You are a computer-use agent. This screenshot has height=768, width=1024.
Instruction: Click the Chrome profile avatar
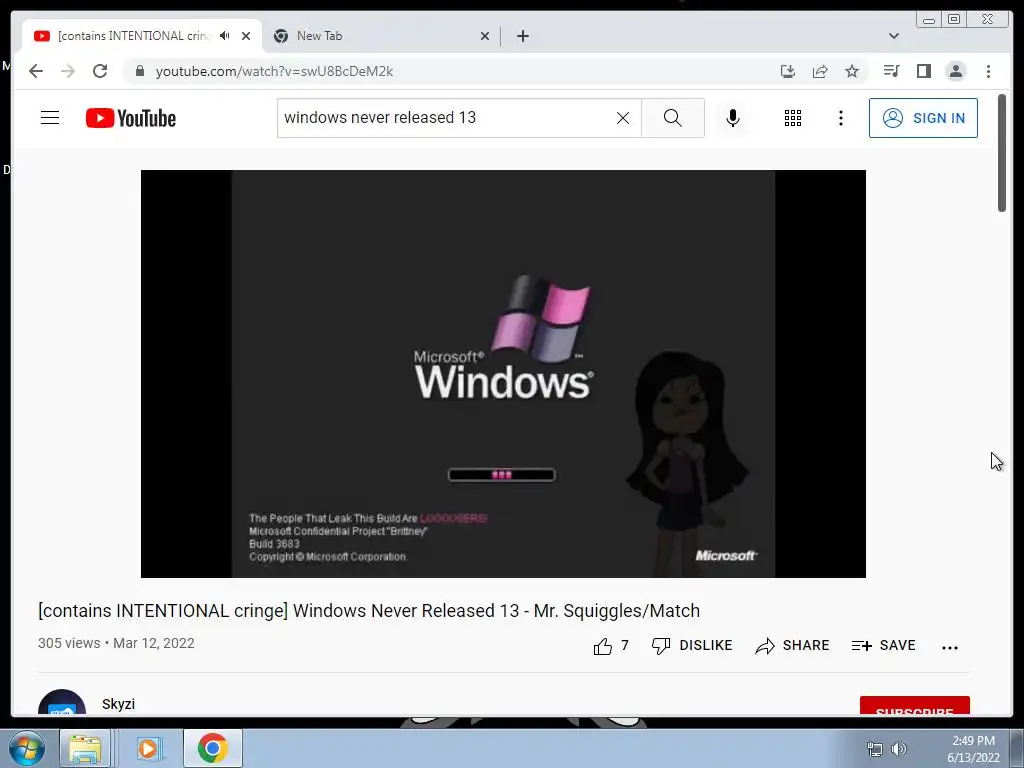(955, 71)
